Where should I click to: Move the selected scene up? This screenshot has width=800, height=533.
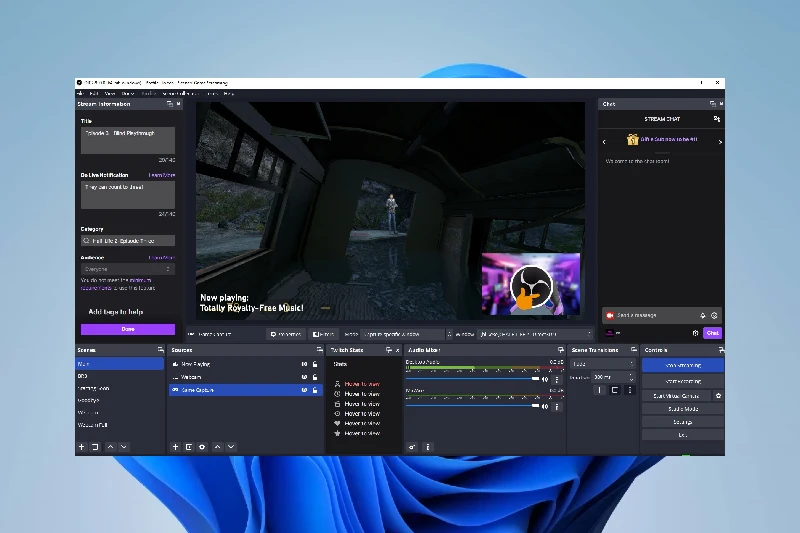(111, 447)
